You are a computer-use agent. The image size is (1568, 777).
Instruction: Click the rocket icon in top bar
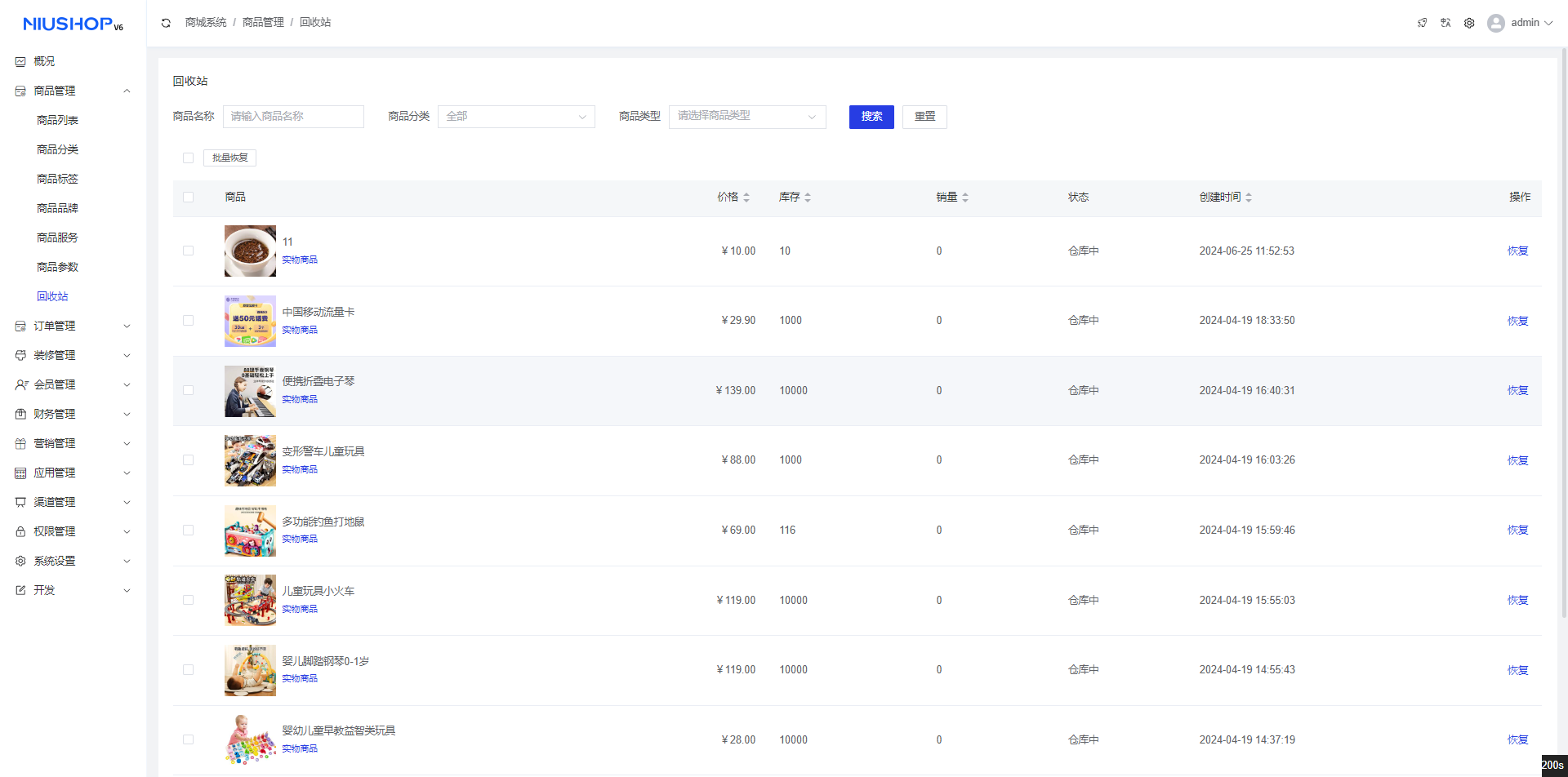pyautogui.click(x=1422, y=23)
